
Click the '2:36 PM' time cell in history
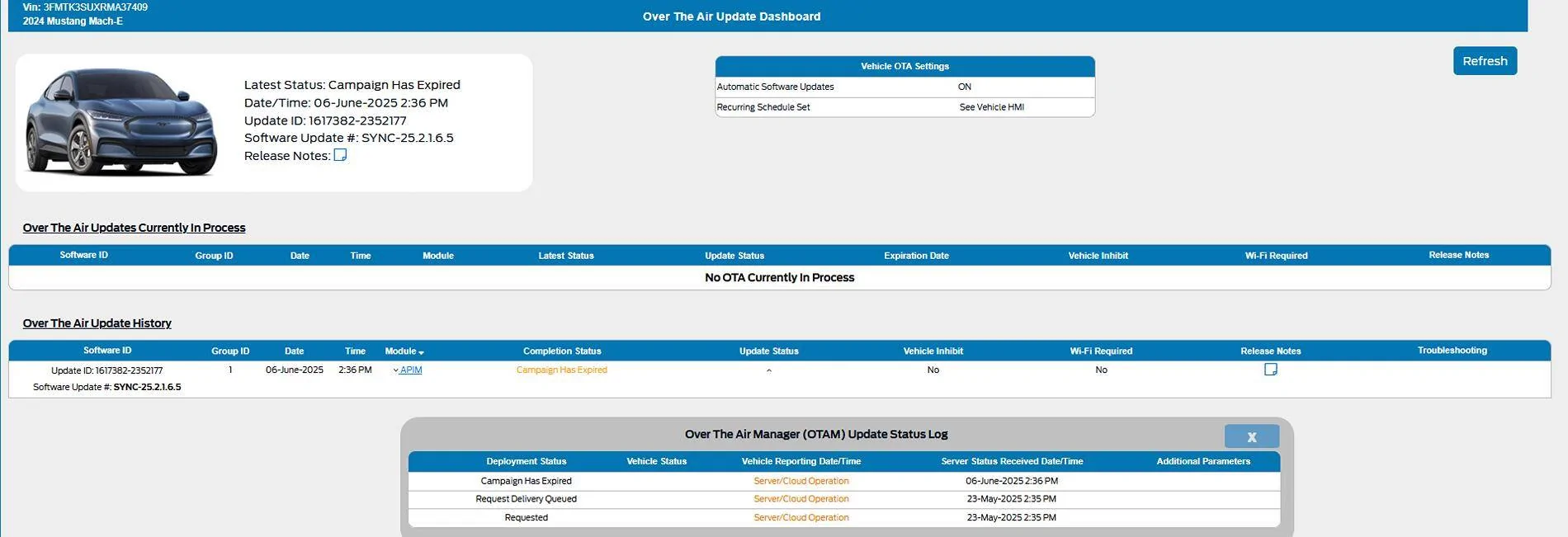click(x=355, y=370)
